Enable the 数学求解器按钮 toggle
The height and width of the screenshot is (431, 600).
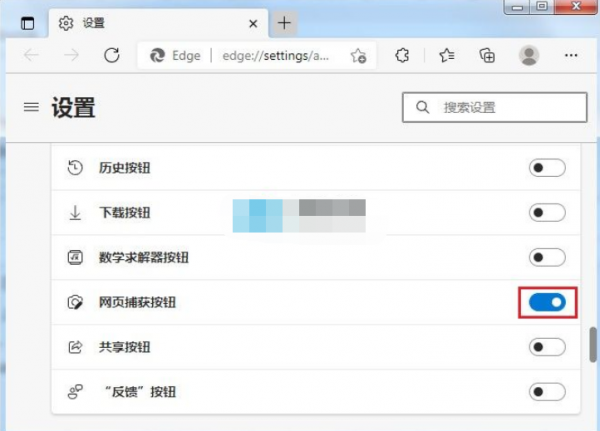tap(547, 257)
